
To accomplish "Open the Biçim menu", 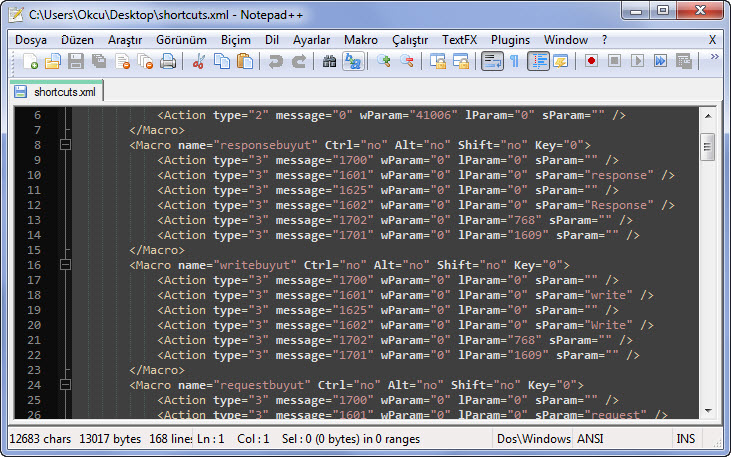I will (x=235, y=40).
